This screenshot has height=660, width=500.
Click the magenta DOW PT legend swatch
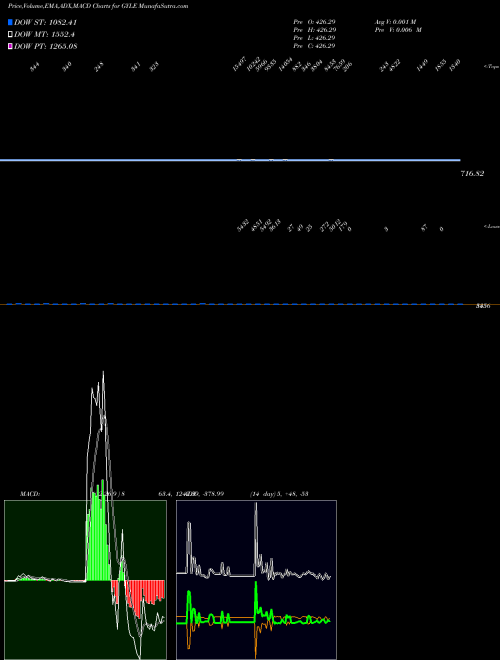(x=10, y=46)
